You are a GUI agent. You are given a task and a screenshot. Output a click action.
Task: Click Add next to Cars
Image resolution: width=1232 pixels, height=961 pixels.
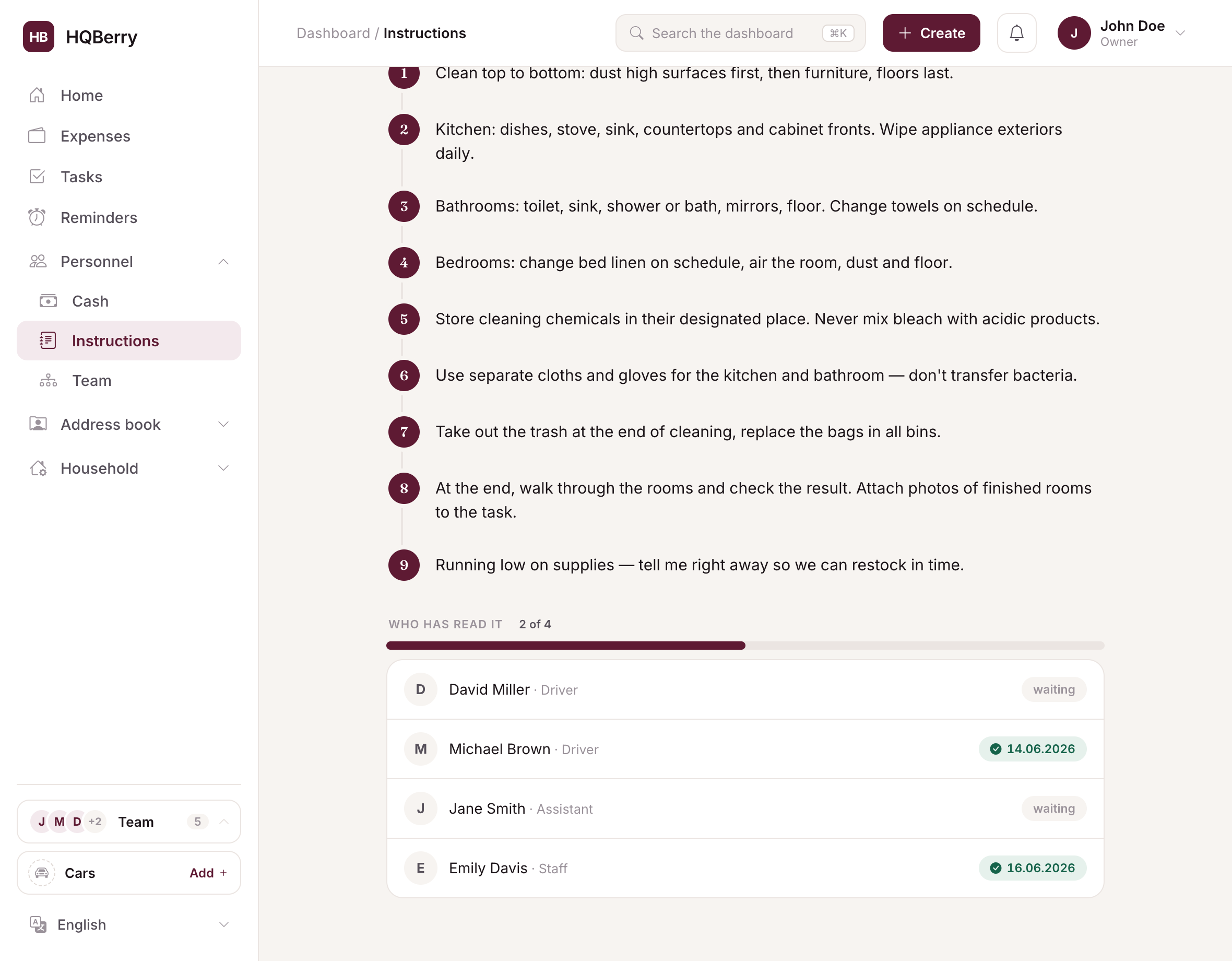click(208, 873)
